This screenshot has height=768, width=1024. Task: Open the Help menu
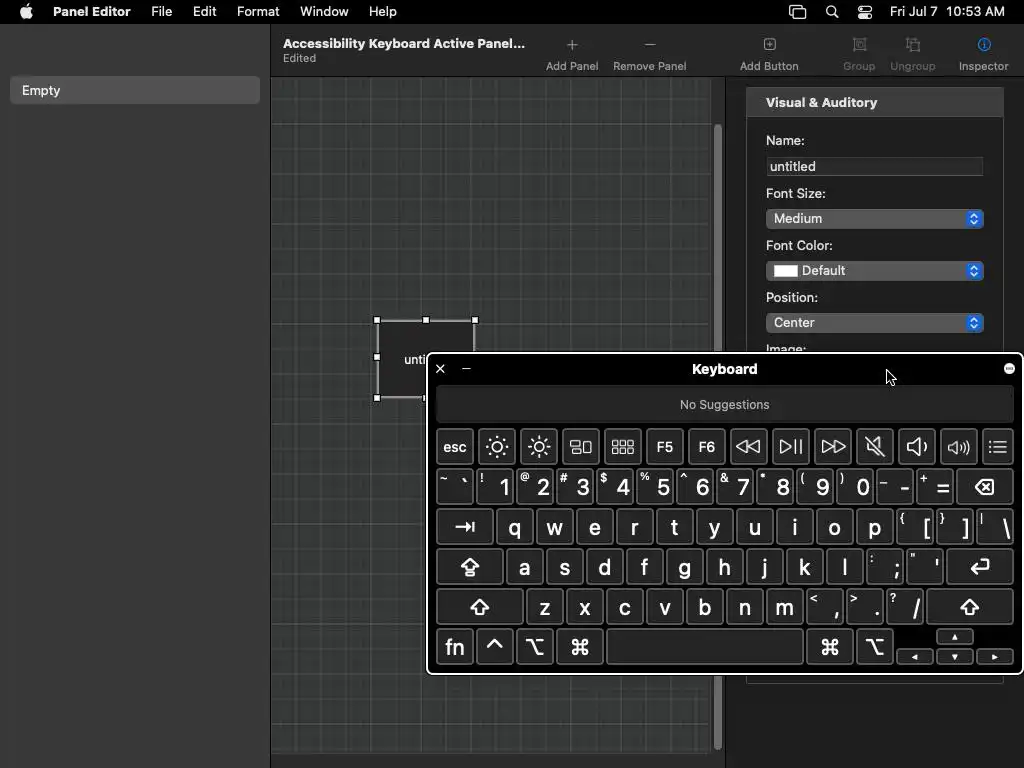(x=383, y=12)
